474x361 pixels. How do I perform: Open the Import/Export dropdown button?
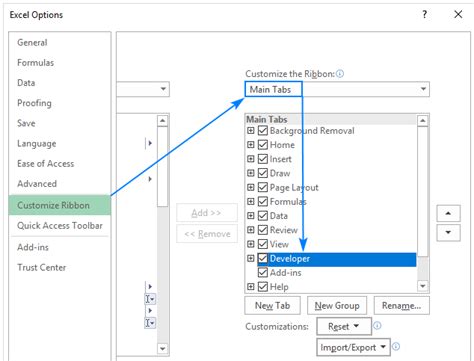(353, 347)
